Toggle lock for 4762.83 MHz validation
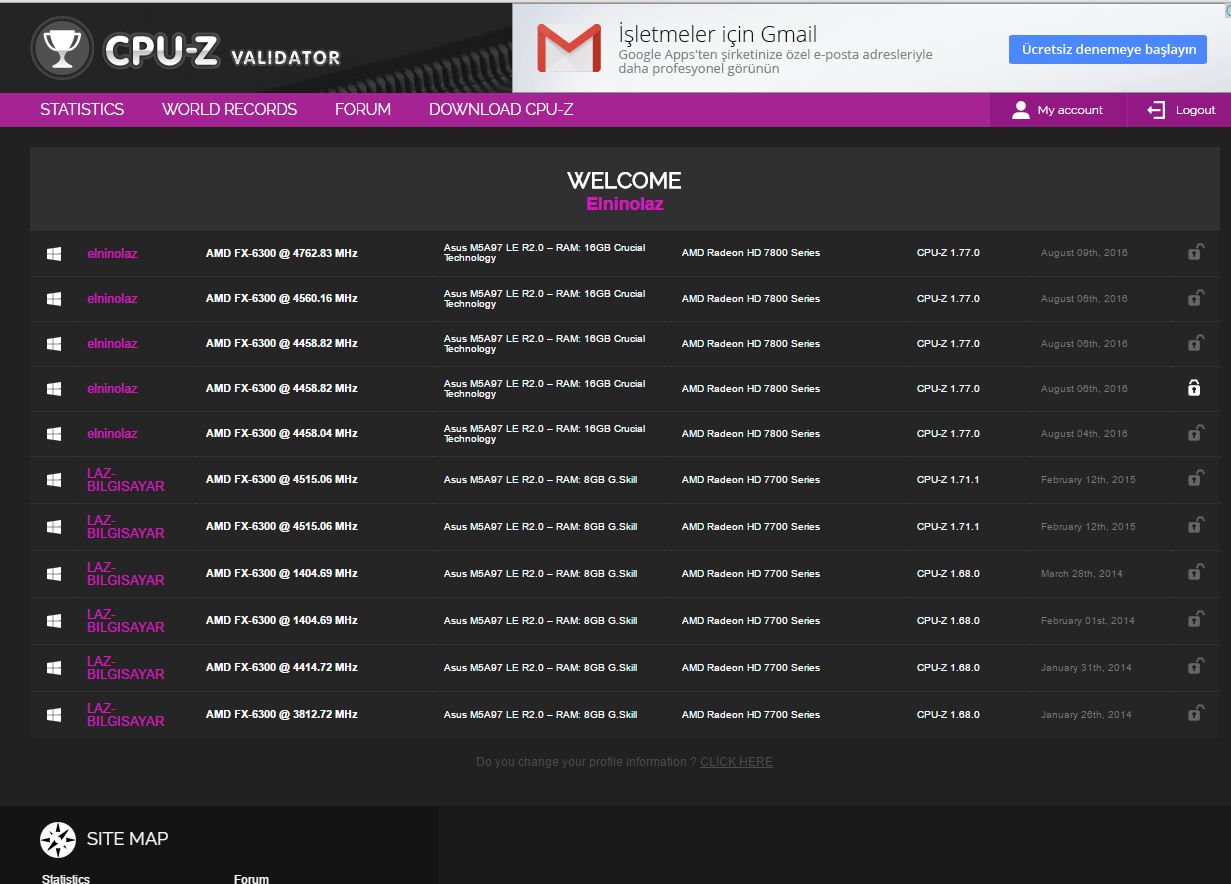Screen dimensions: 1231x884 [1194, 253]
